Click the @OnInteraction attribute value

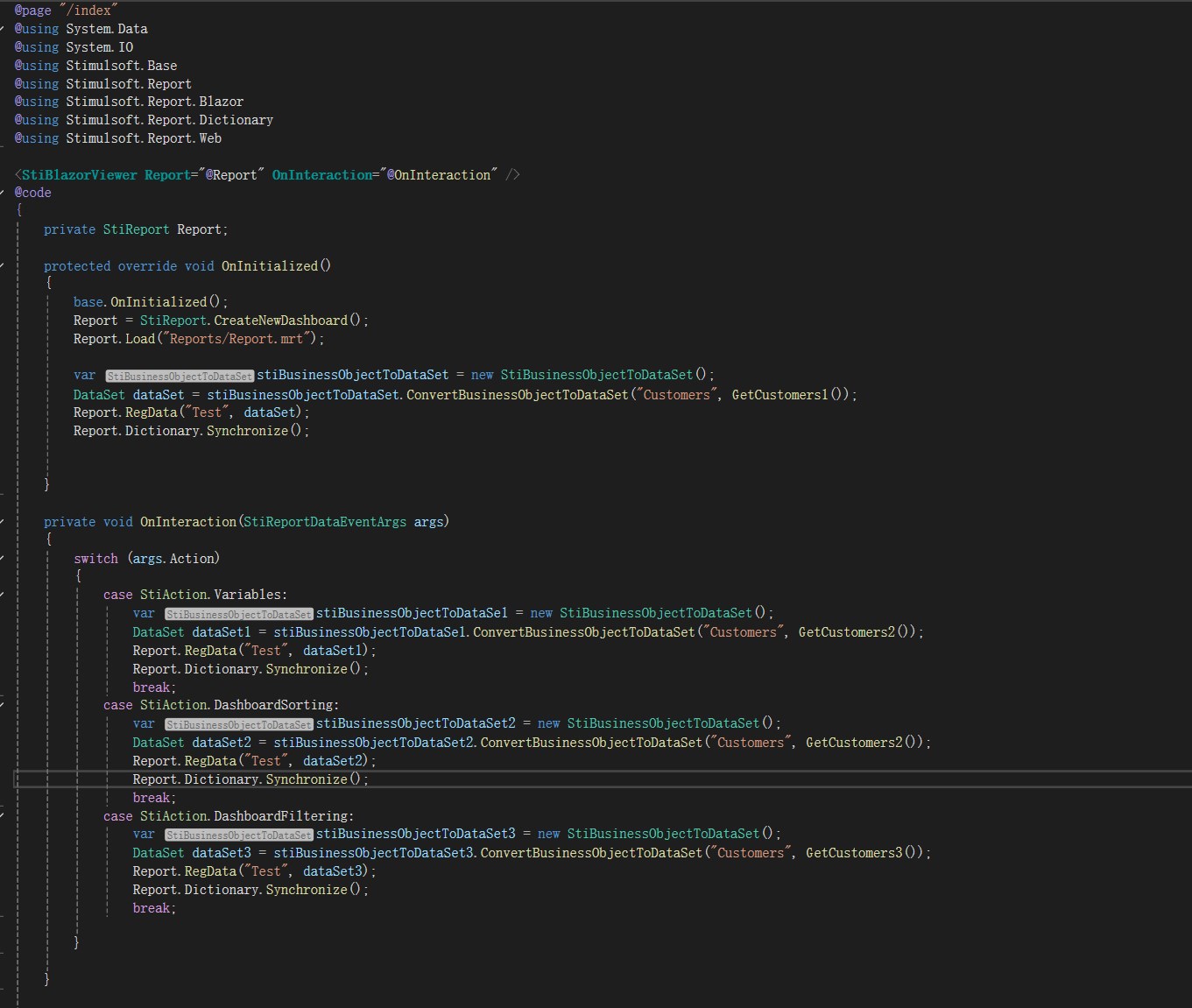439,175
